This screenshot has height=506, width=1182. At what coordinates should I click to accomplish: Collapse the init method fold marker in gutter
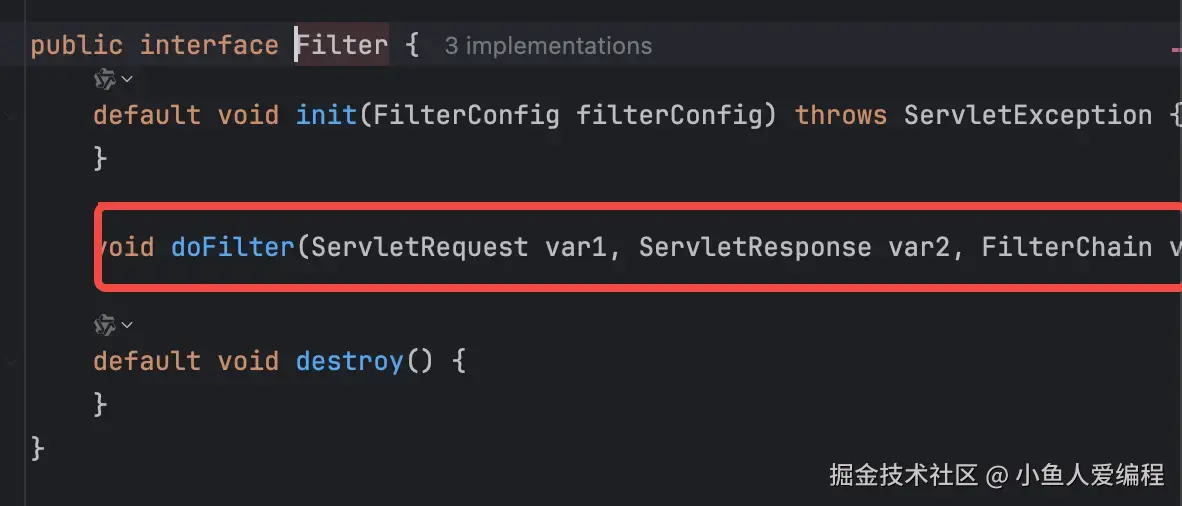pos(10,115)
